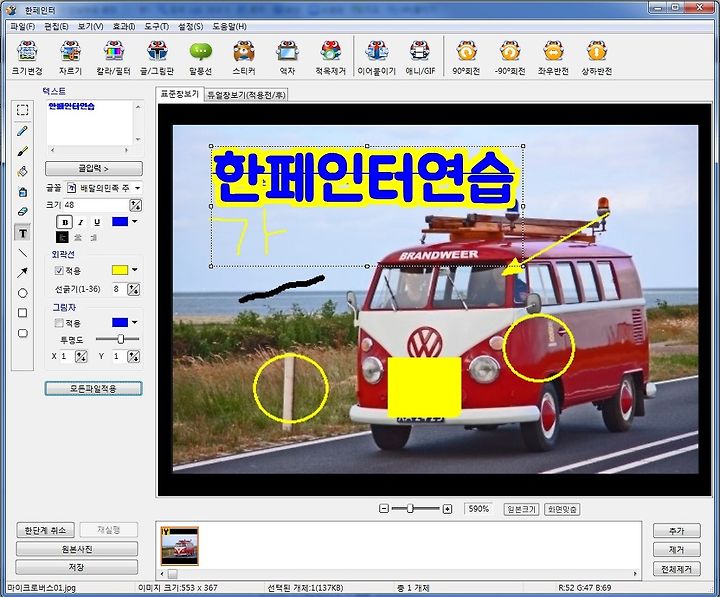The width and height of the screenshot is (720, 597).
Task: Open the 말풍선 speech bubble tool
Action: tap(201, 57)
